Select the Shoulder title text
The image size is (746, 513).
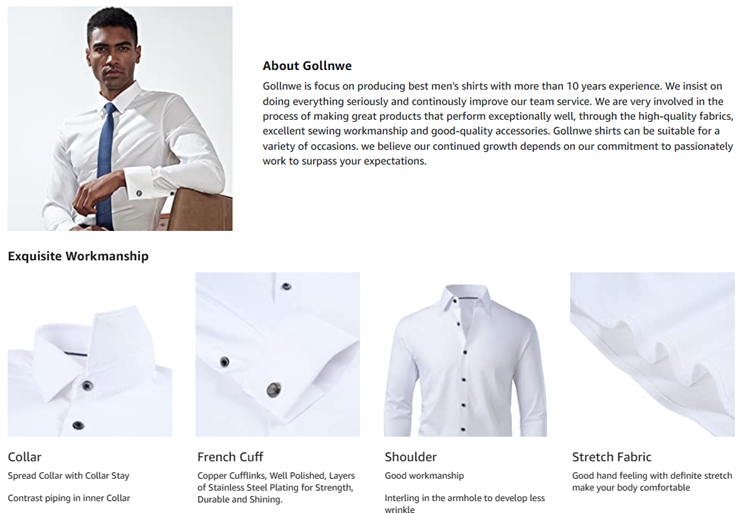(x=411, y=457)
